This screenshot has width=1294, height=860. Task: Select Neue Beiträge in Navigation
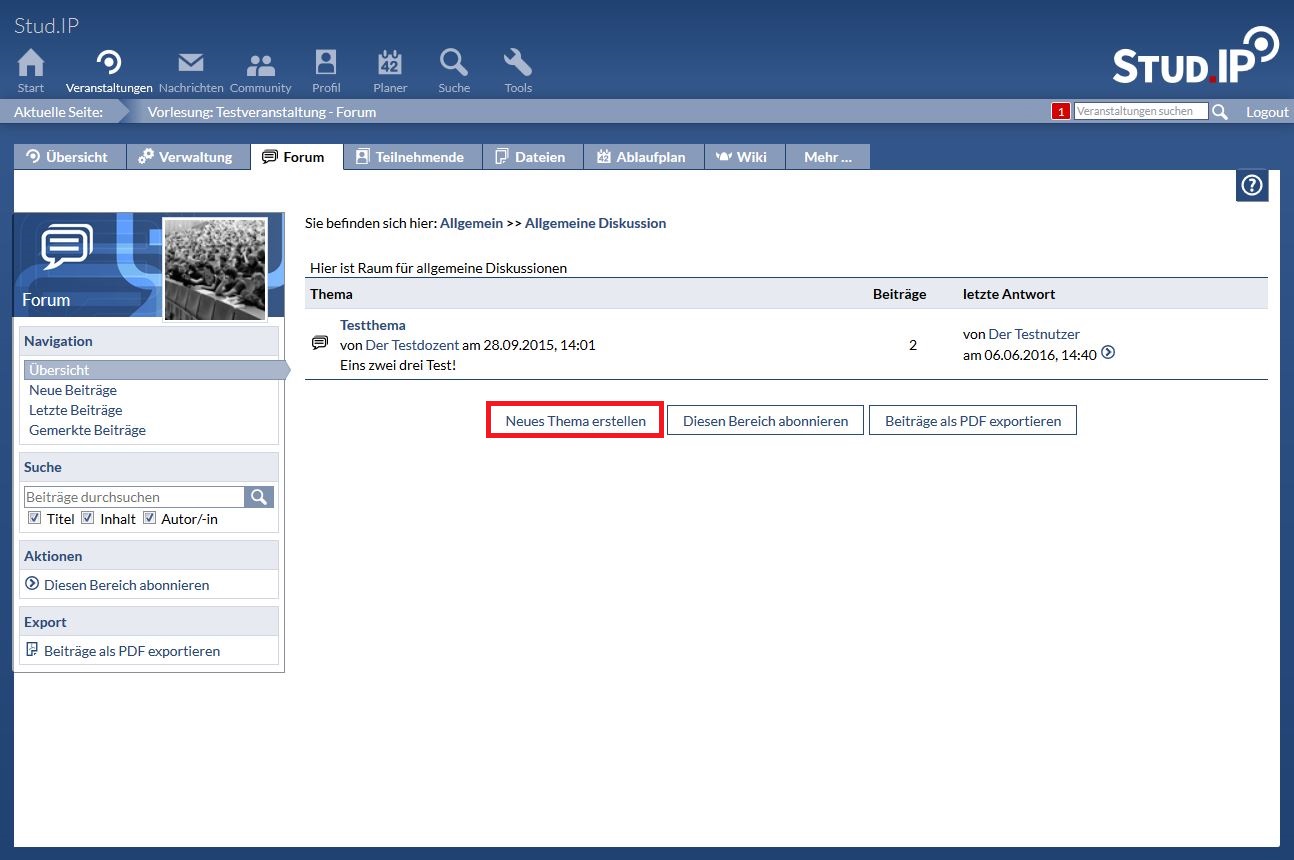click(x=73, y=390)
